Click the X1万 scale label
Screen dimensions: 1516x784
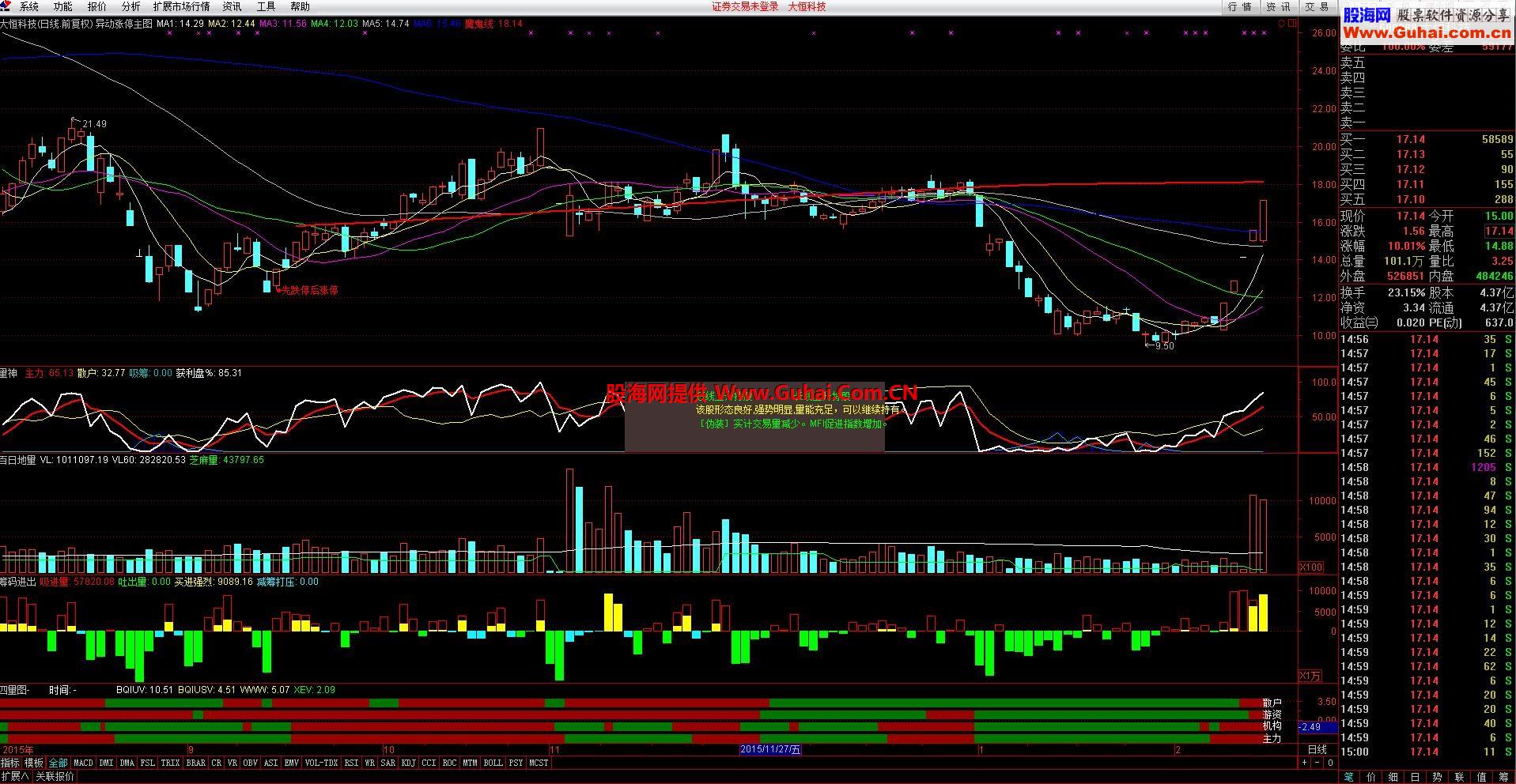click(1311, 676)
